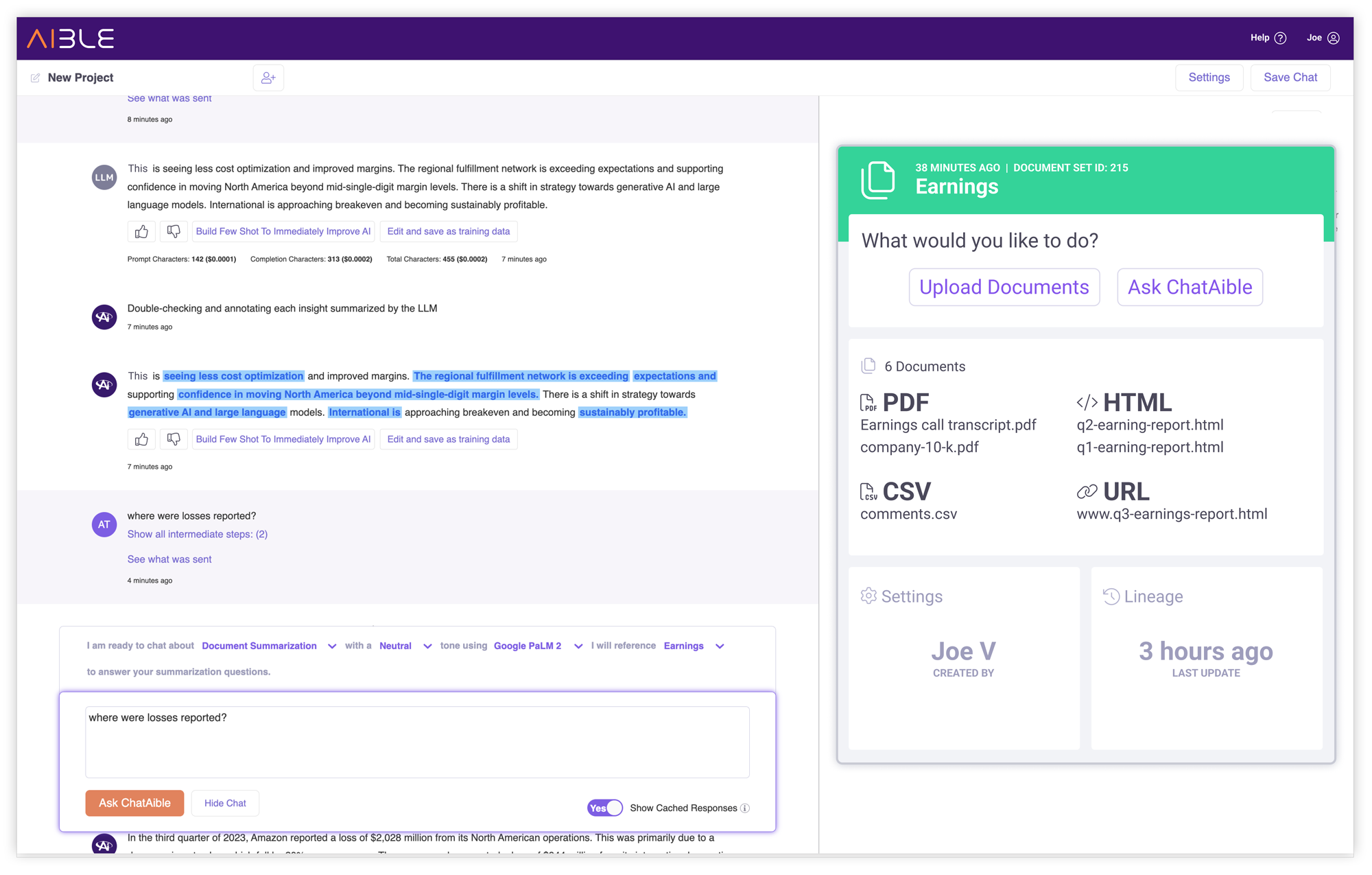Click the URL link icon
The height and width of the screenshot is (875, 1372).
[x=1087, y=491]
